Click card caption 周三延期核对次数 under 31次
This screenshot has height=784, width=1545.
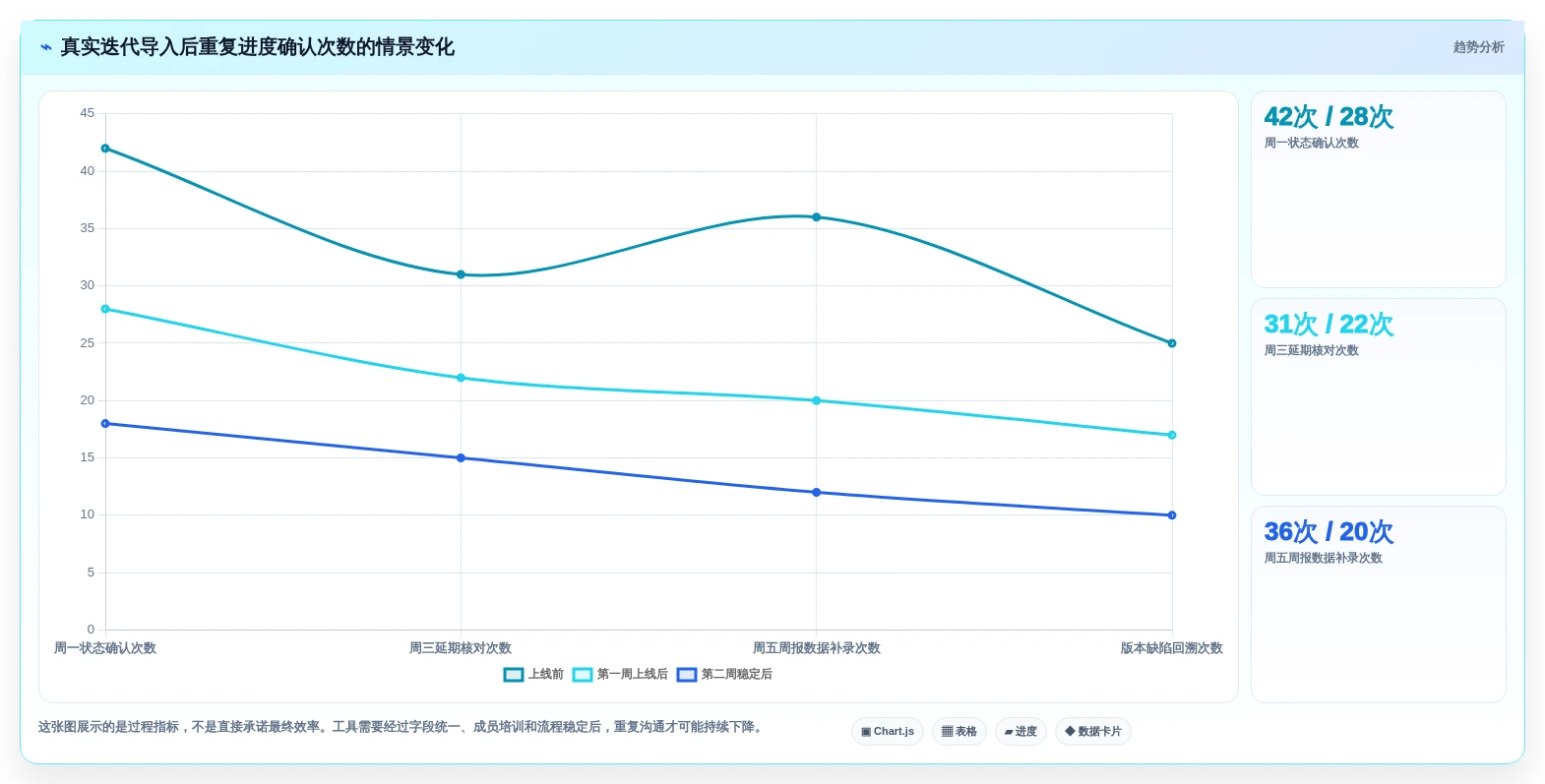(x=1311, y=350)
